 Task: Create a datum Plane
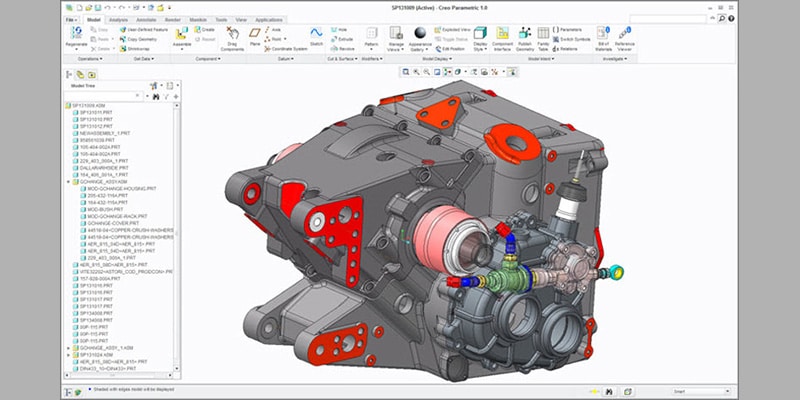256,34
